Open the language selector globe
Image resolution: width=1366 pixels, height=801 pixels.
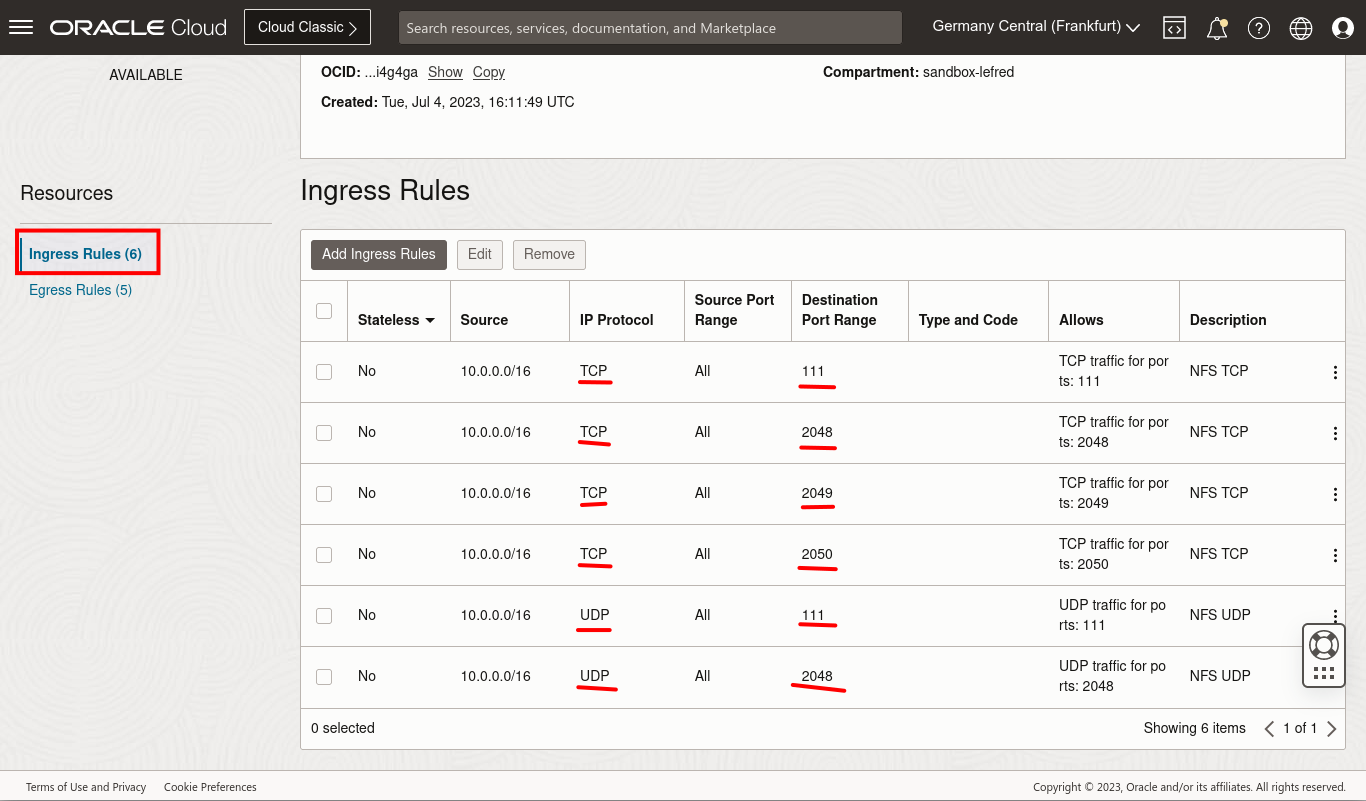coord(1300,27)
